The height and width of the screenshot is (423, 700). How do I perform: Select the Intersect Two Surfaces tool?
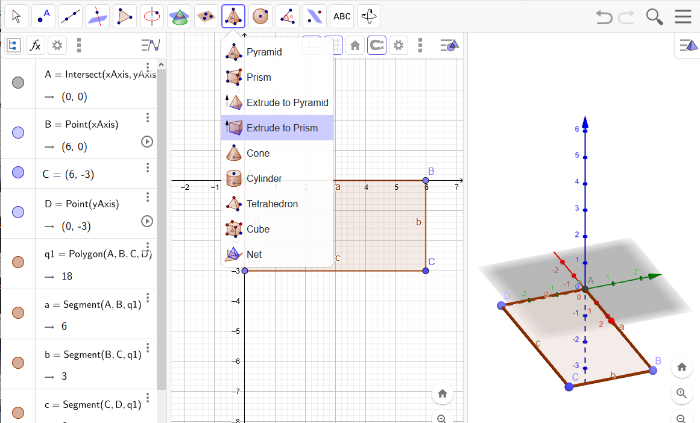pos(179,17)
